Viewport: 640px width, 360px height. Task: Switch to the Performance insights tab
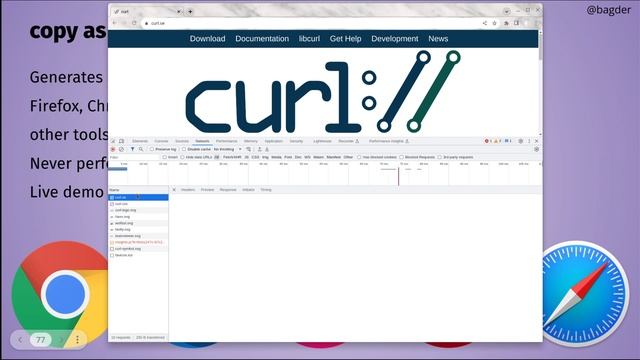tap(389, 141)
